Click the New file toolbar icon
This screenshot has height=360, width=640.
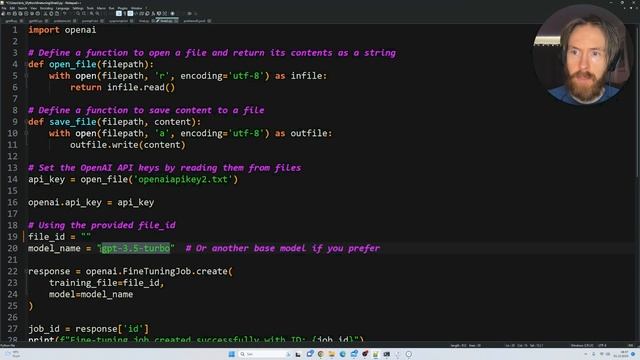pos(3,13)
